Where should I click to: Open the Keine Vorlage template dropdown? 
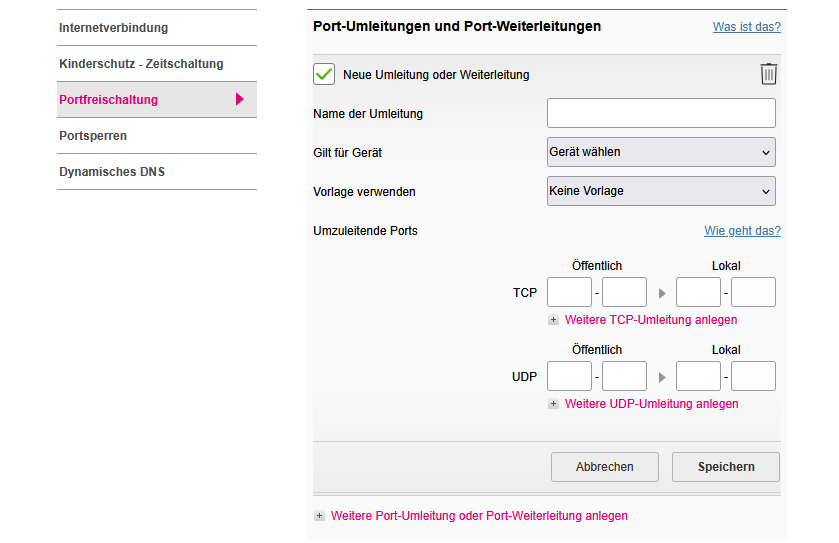(x=661, y=190)
